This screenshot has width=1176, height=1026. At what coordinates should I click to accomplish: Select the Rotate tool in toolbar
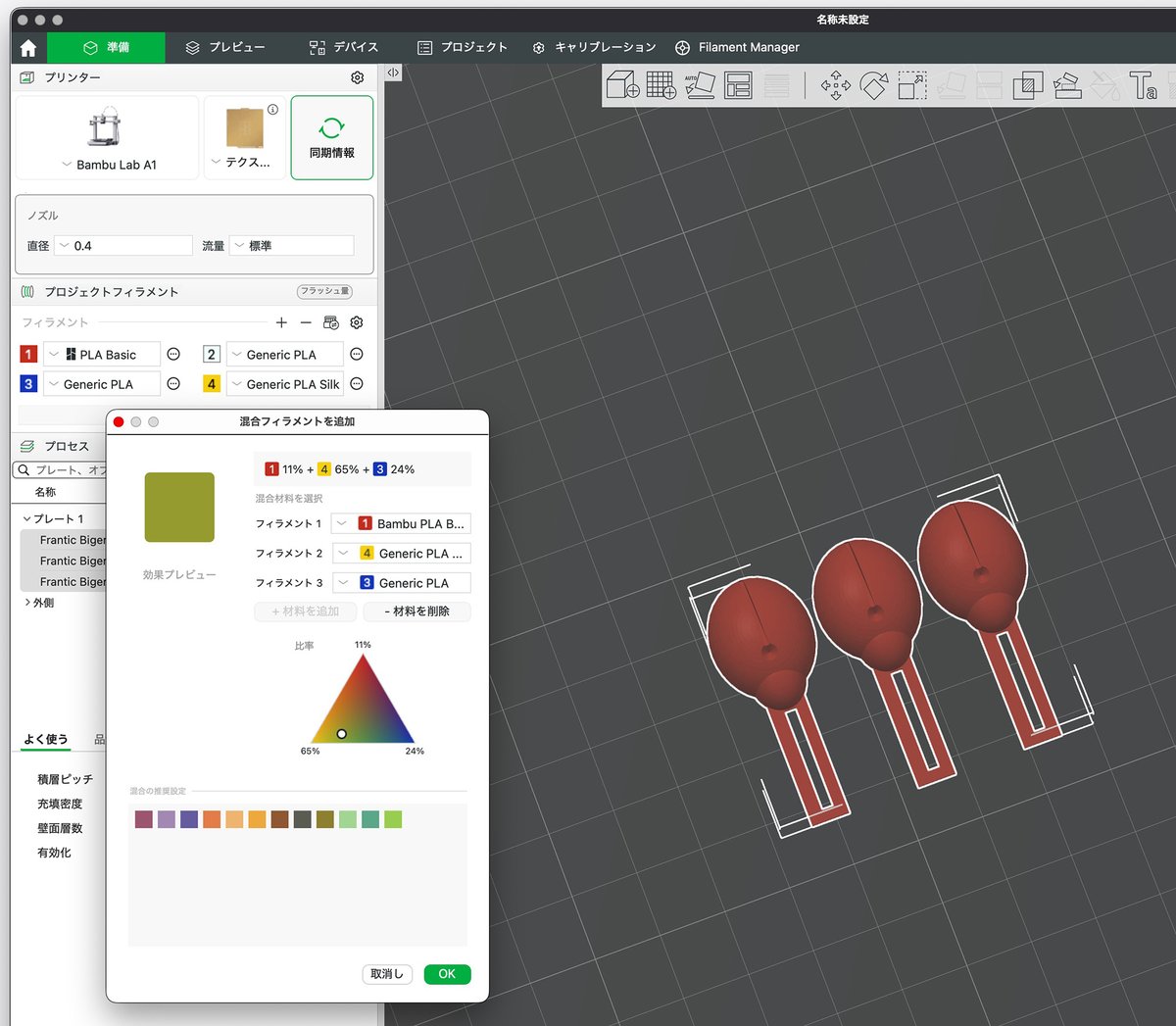point(873,85)
